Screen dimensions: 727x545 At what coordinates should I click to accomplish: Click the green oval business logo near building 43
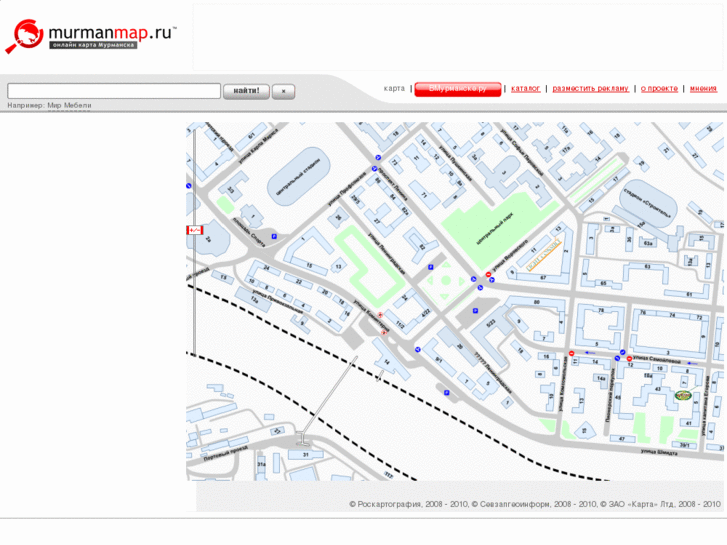tap(683, 395)
